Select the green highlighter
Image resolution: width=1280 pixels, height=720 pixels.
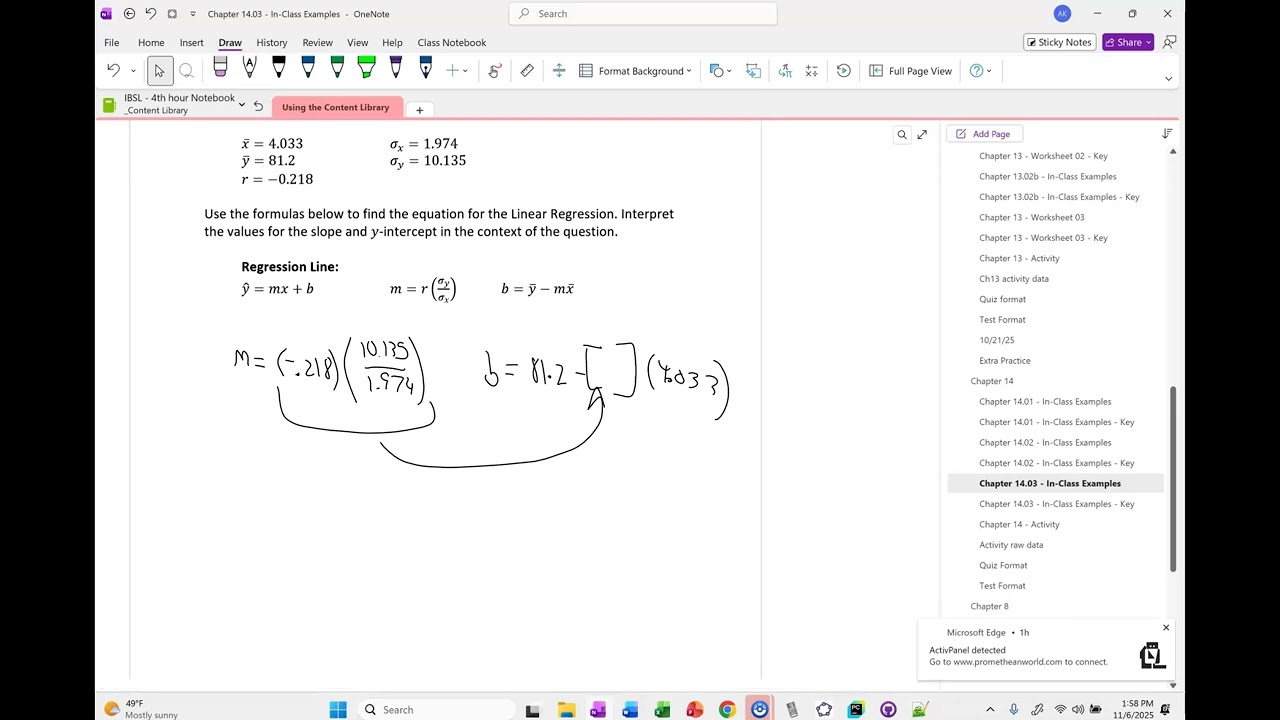coord(366,69)
